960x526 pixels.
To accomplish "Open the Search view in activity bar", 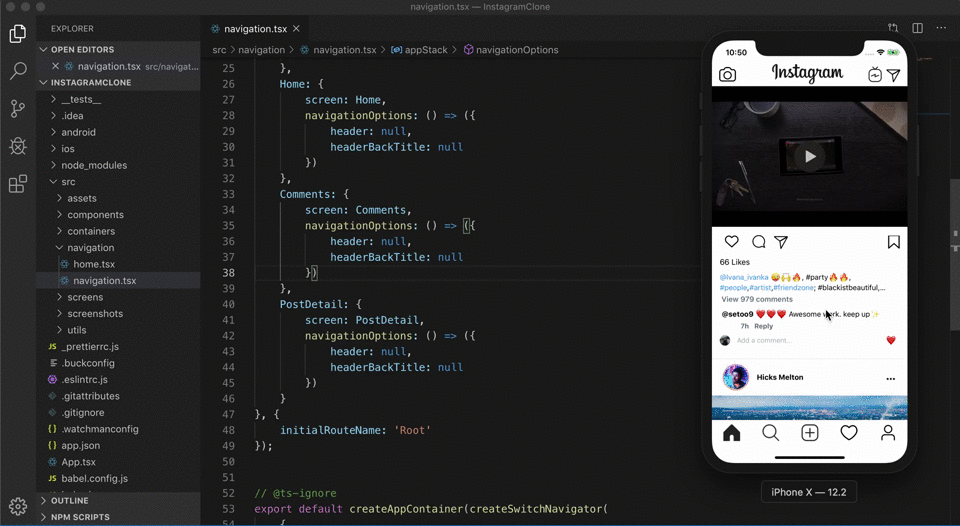I will pyautogui.click(x=18, y=71).
